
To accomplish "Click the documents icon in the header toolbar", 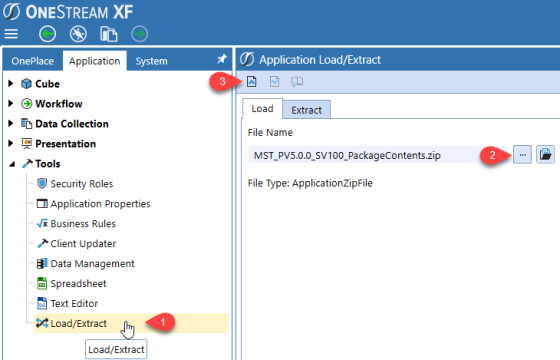I will pos(109,34).
